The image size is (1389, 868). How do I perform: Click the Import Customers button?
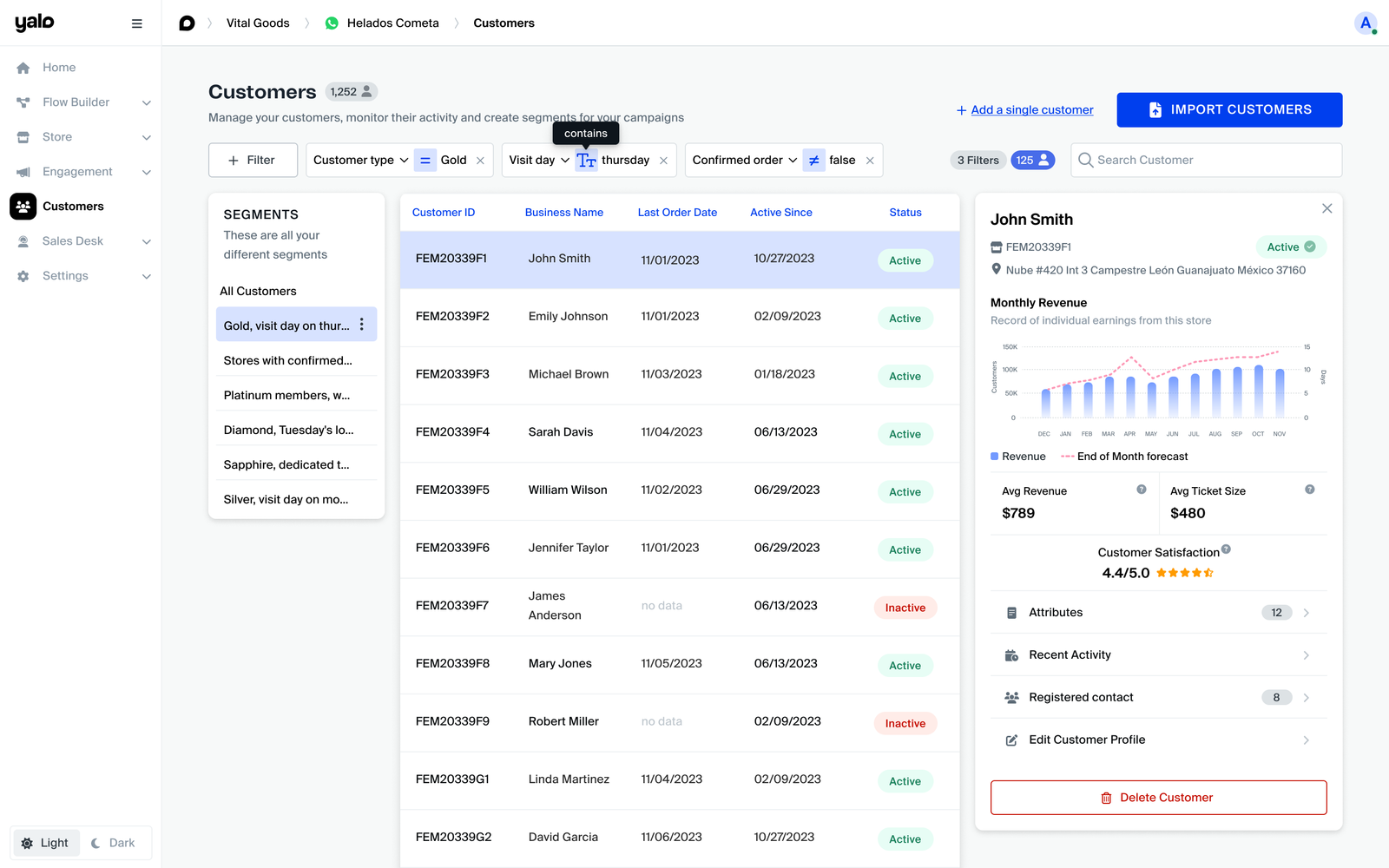pyautogui.click(x=1229, y=110)
